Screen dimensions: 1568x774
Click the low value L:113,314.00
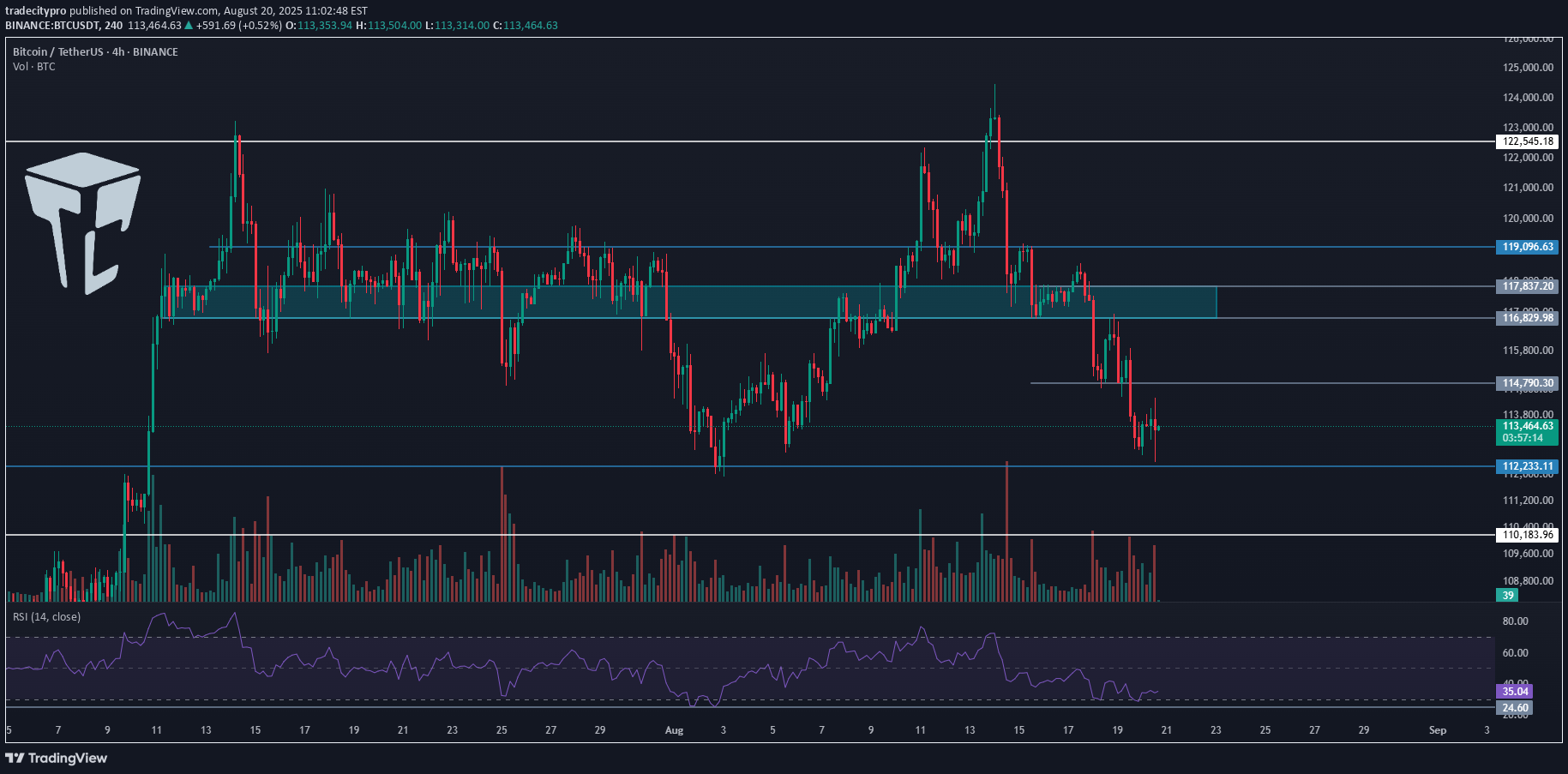click(x=458, y=25)
